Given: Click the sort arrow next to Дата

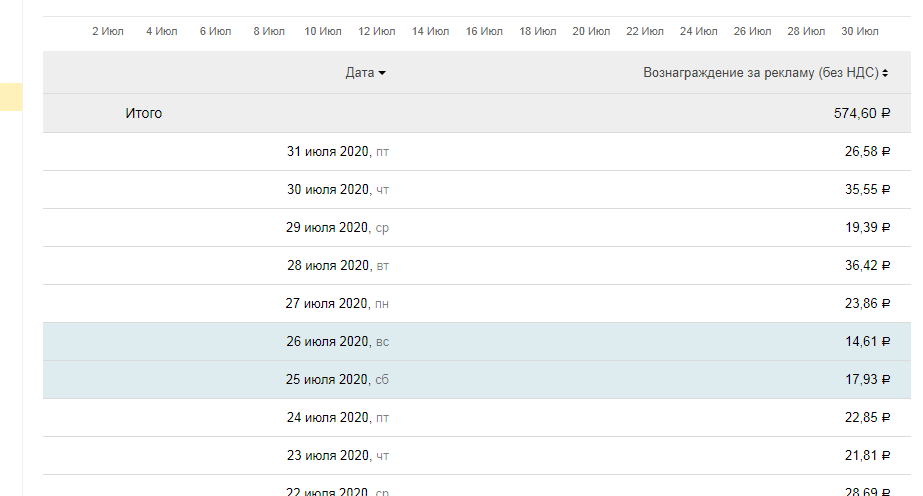Looking at the screenshot, I should point(382,73).
